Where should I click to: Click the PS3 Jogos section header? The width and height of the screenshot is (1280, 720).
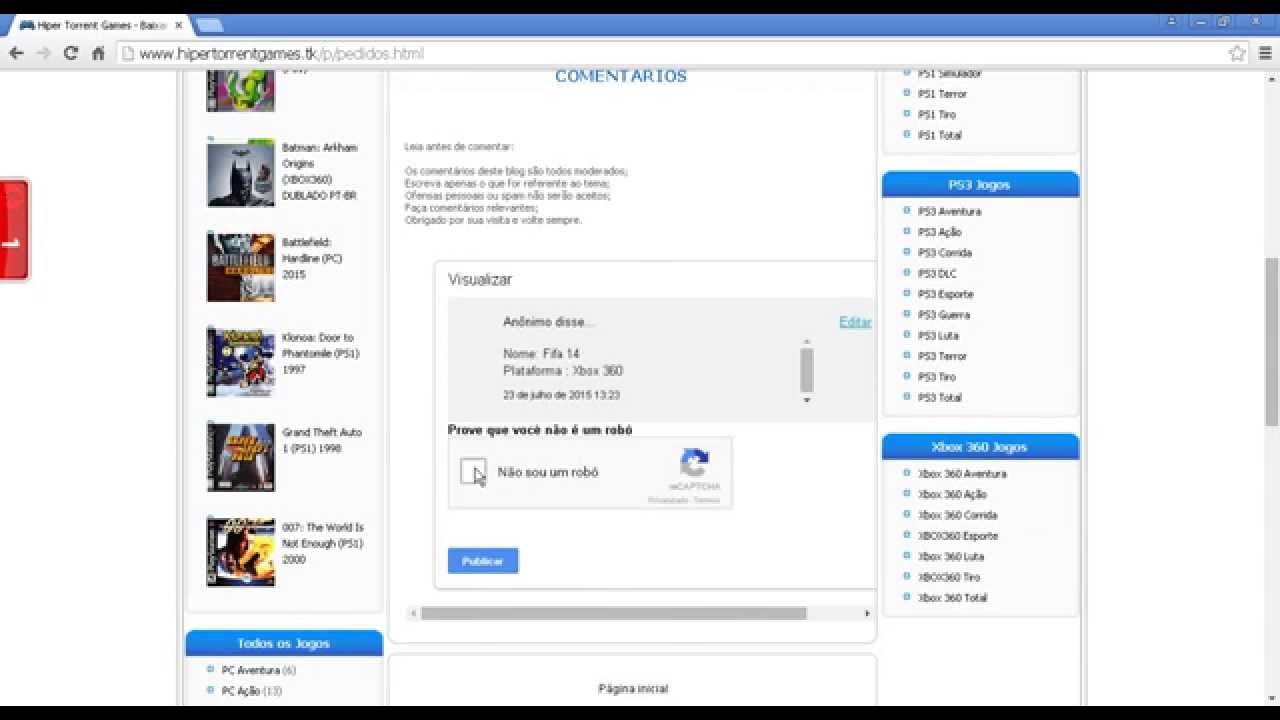tap(980, 185)
